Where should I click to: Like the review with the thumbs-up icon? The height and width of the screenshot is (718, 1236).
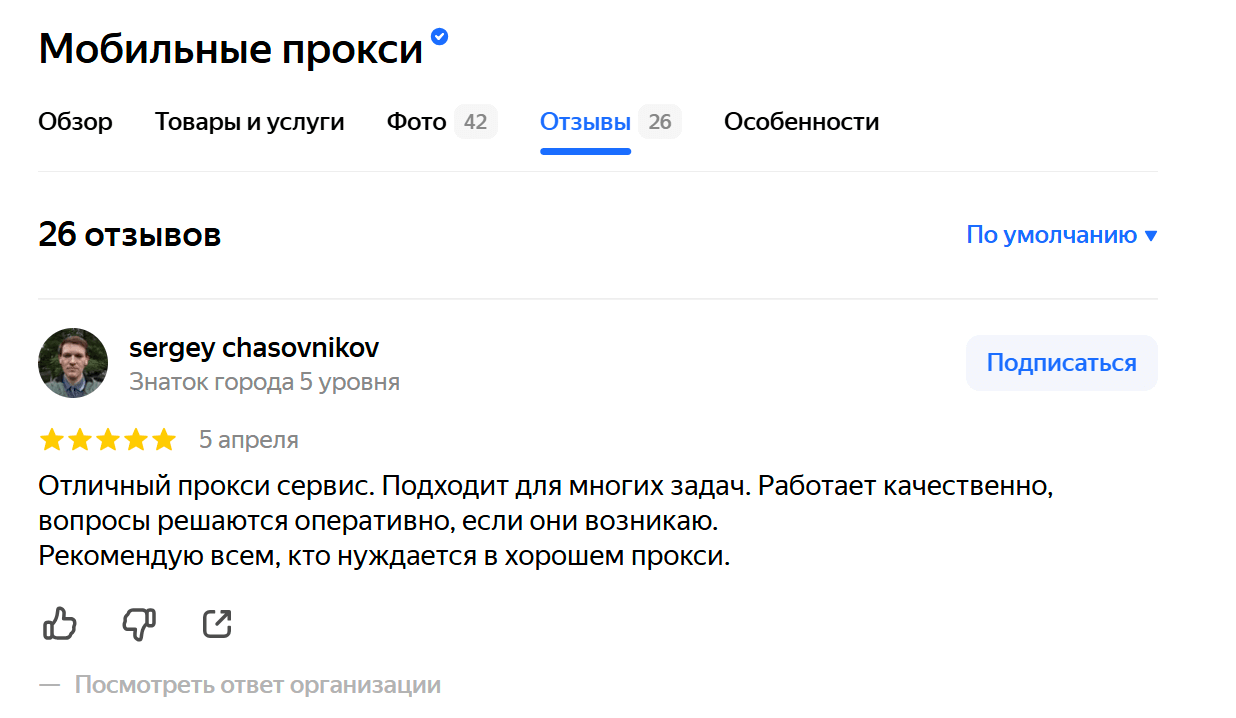[x=60, y=624]
